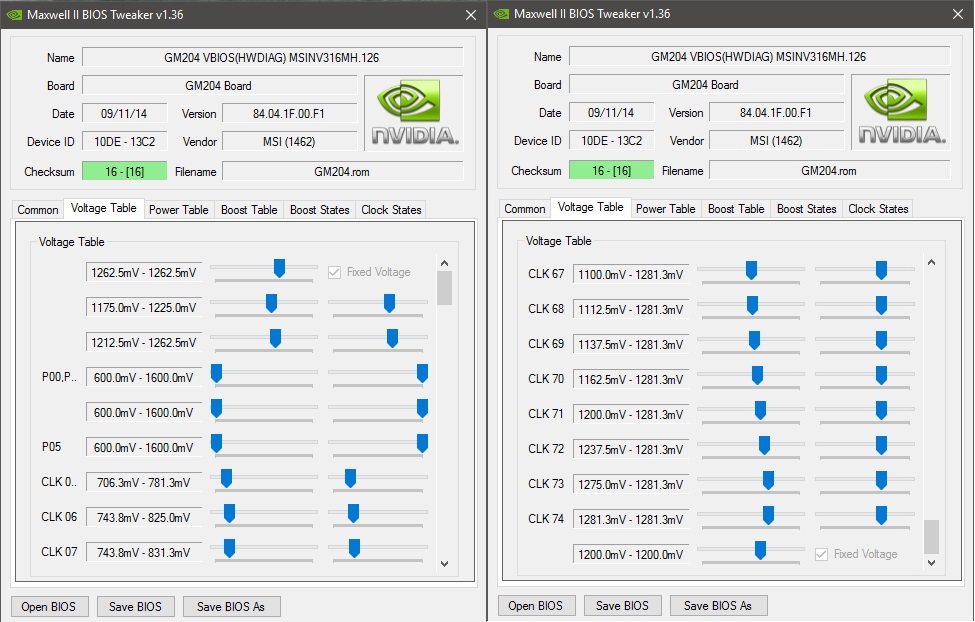Click scroll down arrow in left voltage table

pyautogui.click(x=444, y=564)
